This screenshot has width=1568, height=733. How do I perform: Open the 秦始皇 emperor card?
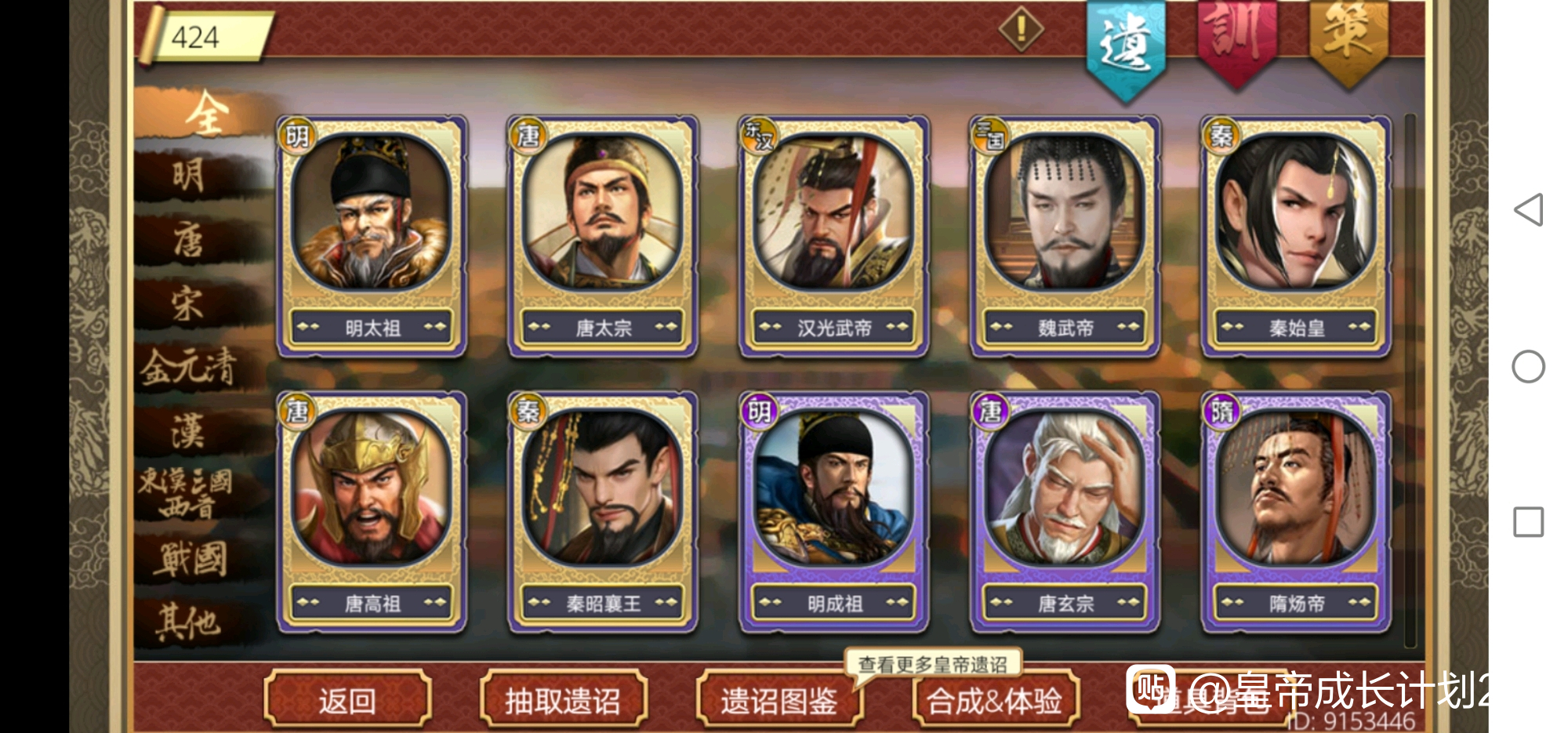[1296, 236]
